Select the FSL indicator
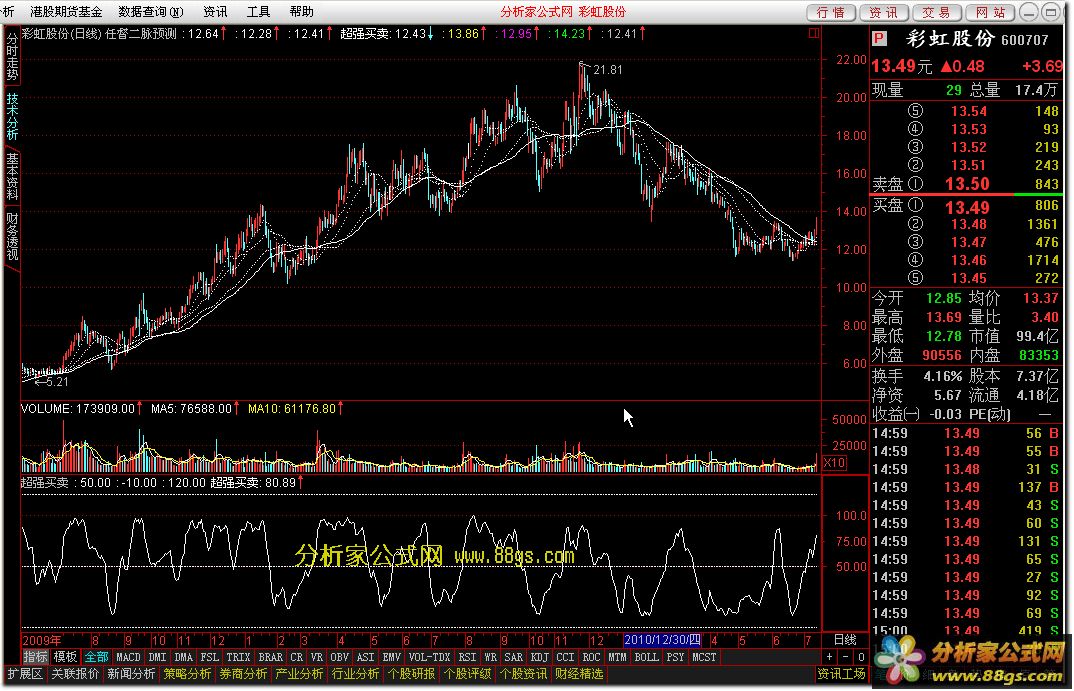The width and height of the screenshot is (1074, 691). point(210,657)
